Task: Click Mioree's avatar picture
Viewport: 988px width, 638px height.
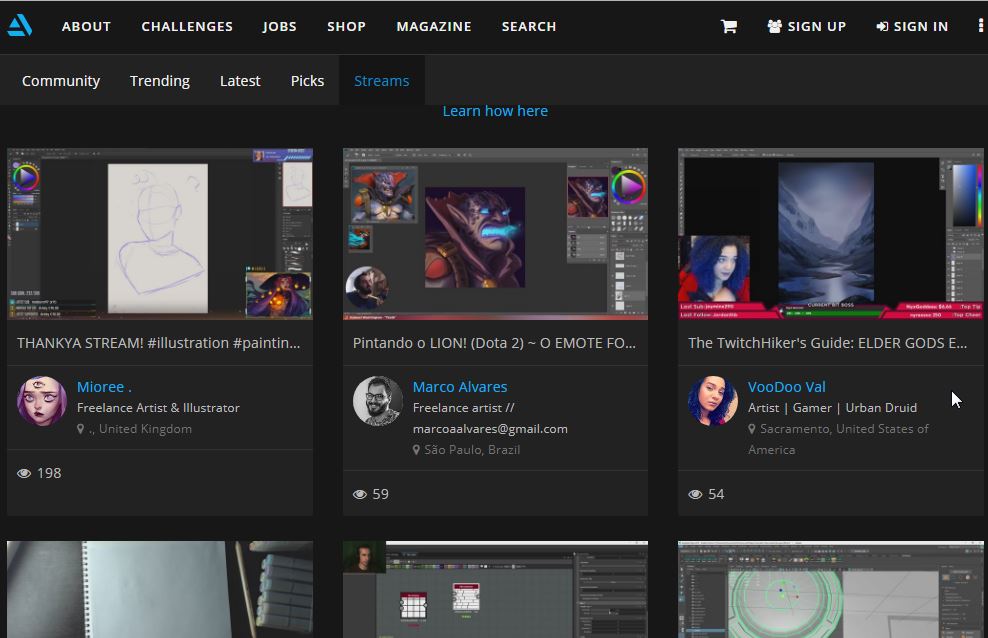Action: coord(42,401)
